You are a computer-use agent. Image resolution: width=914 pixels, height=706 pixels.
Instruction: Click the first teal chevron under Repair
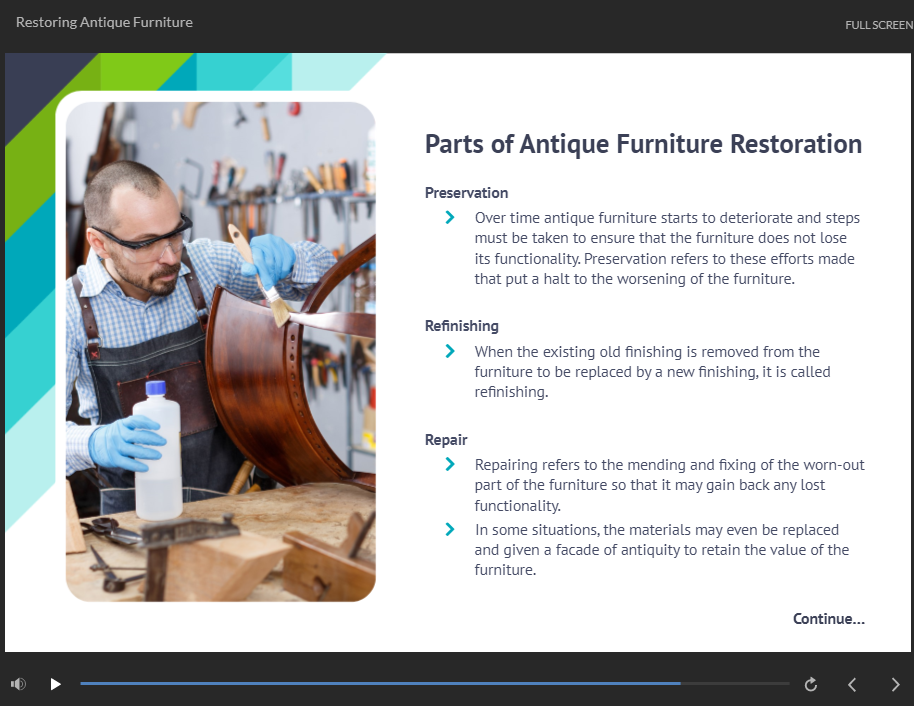coord(450,465)
